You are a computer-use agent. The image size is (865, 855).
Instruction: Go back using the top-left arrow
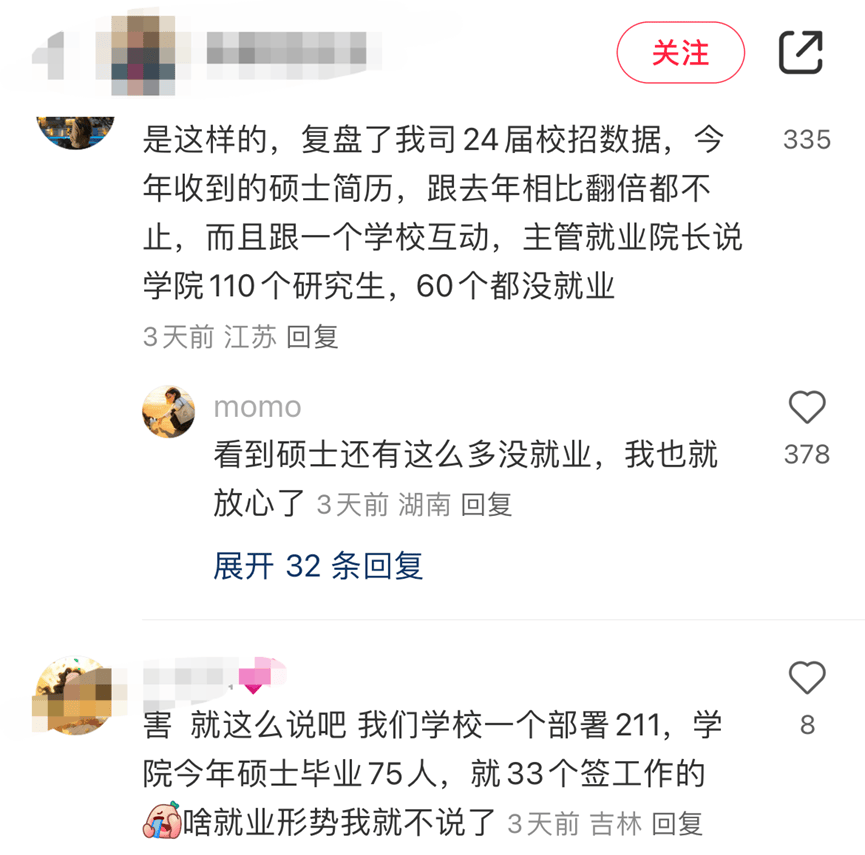click(51, 55)
